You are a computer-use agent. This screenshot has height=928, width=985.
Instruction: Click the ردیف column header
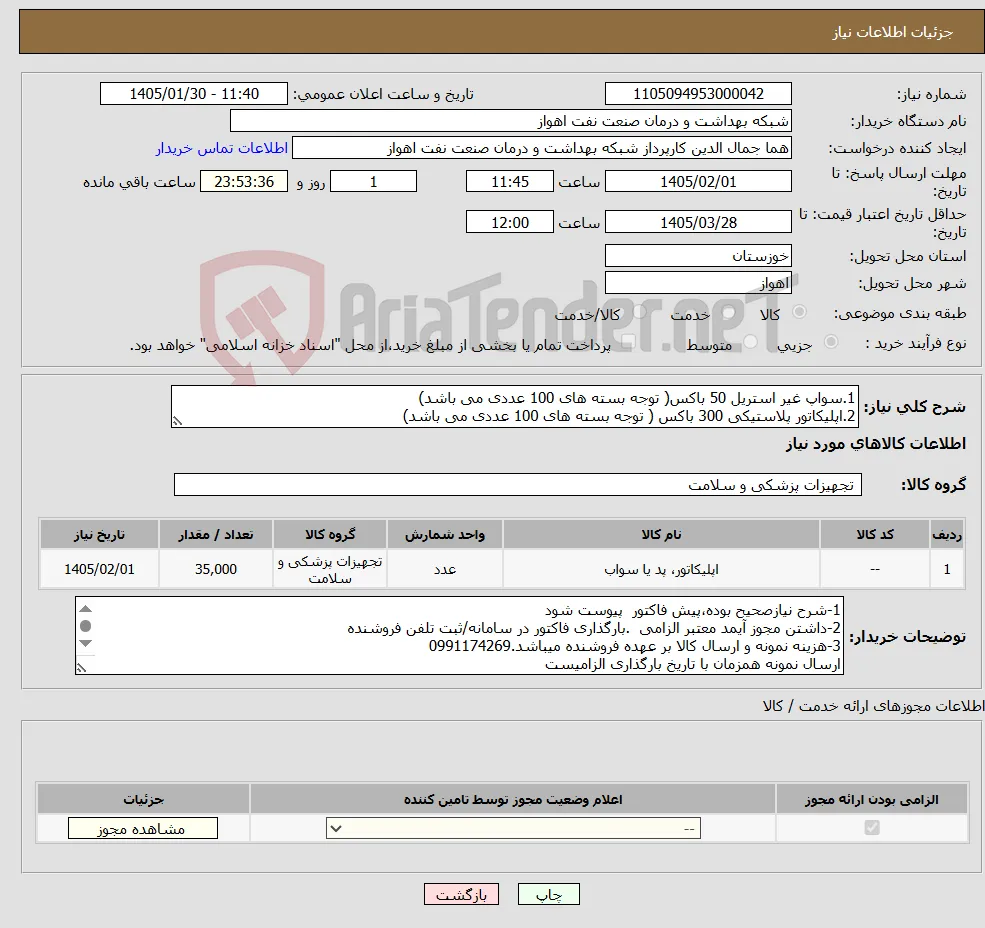(947, 535)
